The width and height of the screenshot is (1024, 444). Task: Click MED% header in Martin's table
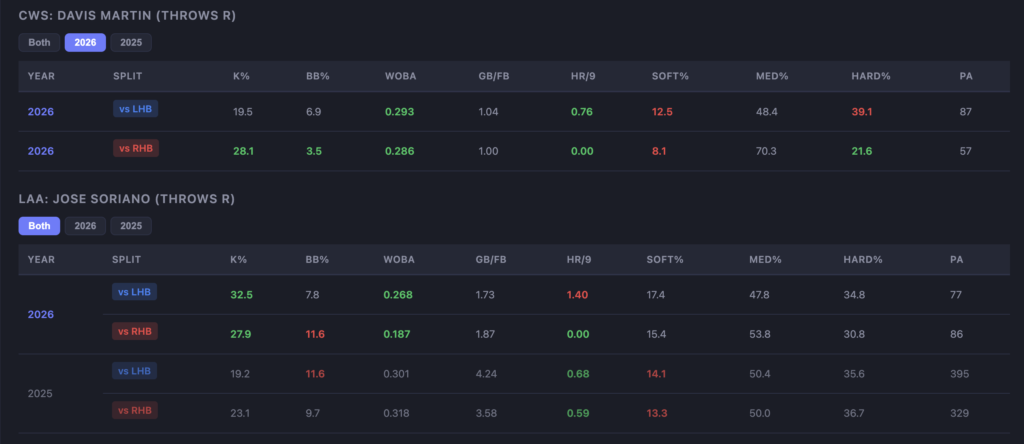772,76
